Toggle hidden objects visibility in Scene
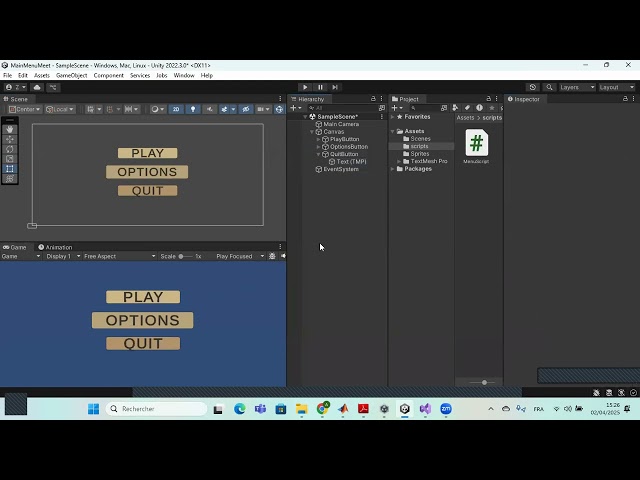This screenshot has width=640, height=480. point(246,109)
